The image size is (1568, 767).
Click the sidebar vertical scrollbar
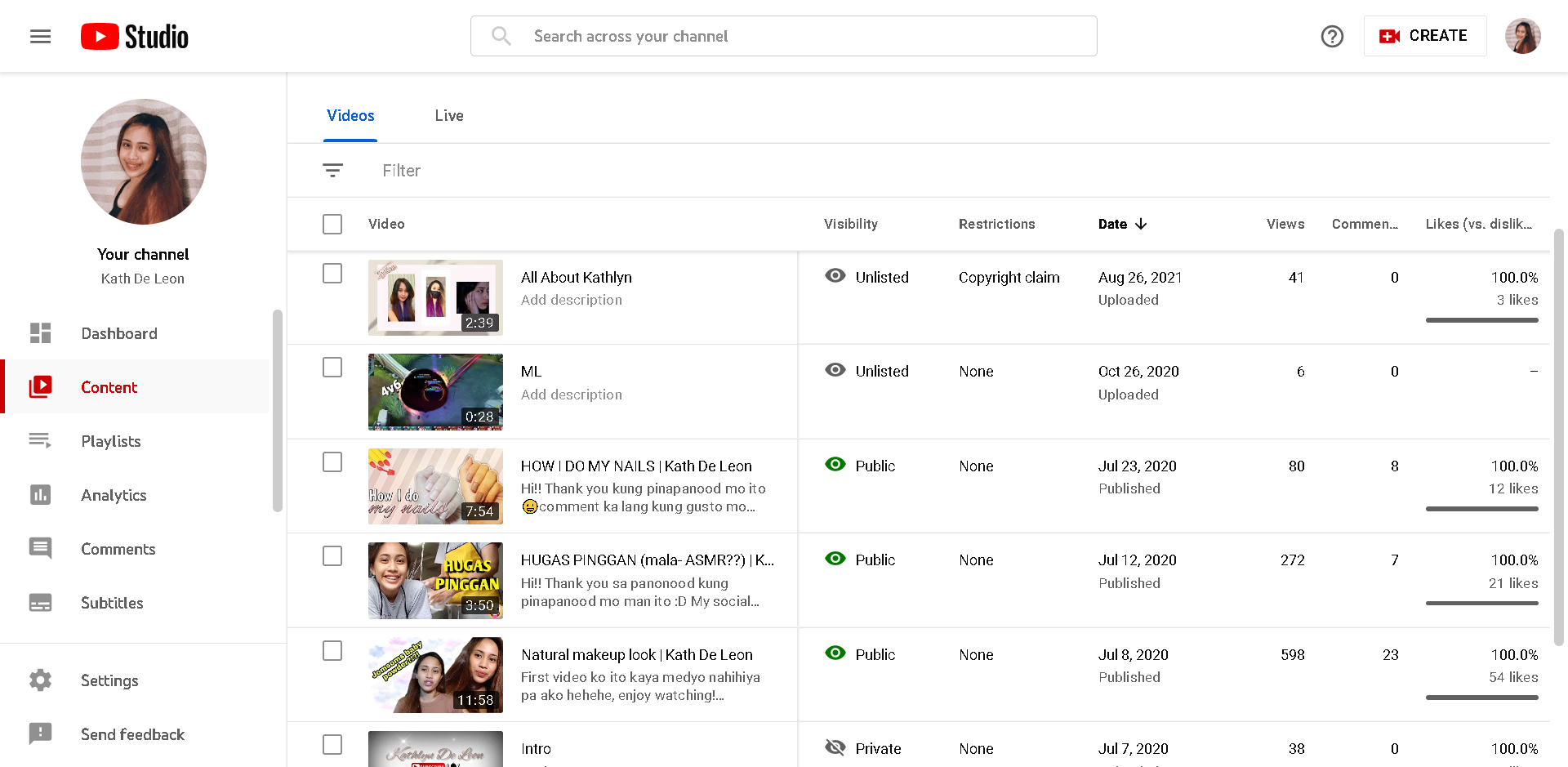tap(278, 411)
